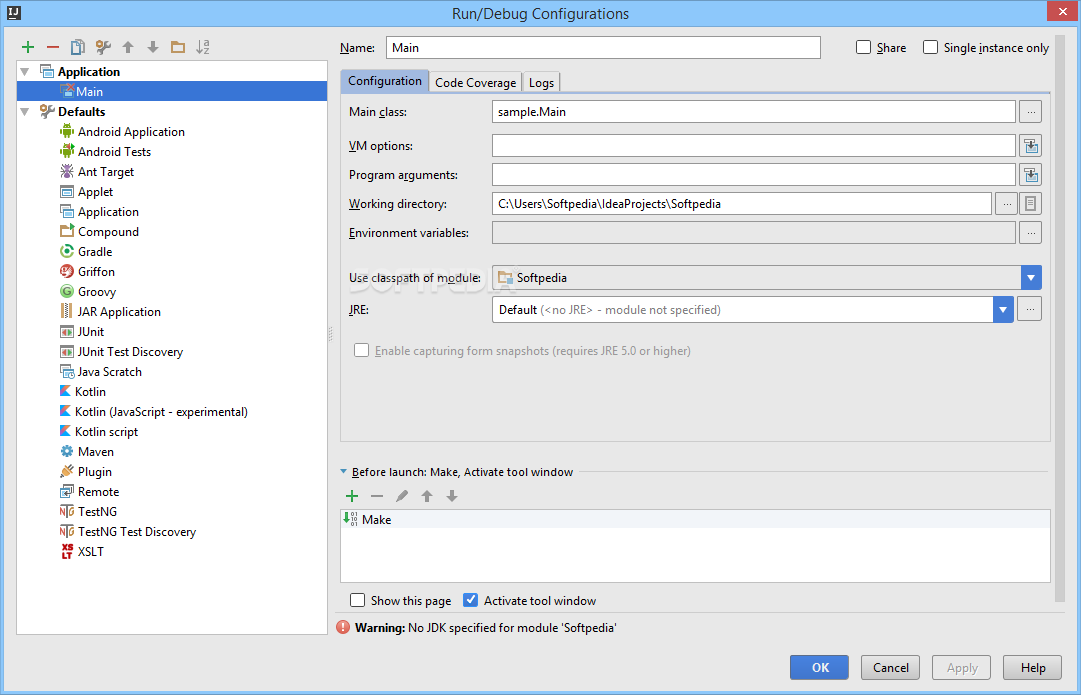This screenshot has width=1081, height=695.
Task: Collapse the Before launch section
Action: click(343, 472)
